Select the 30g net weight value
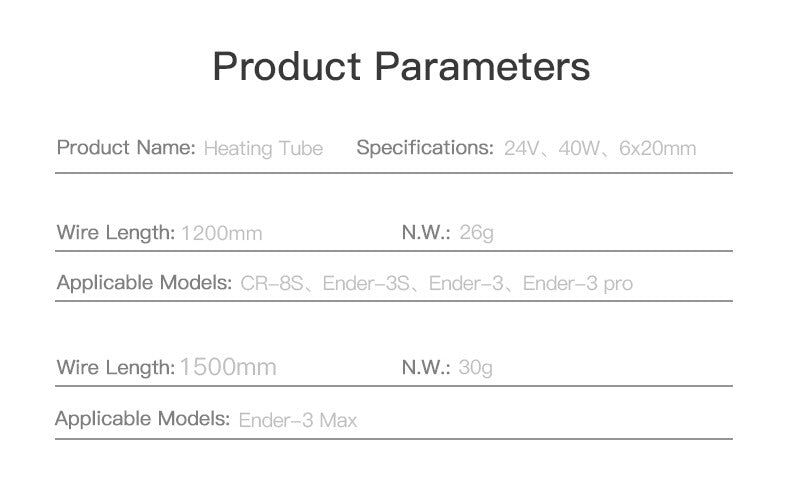The width and height of the screenshot is (790, 500). (476, 368)
